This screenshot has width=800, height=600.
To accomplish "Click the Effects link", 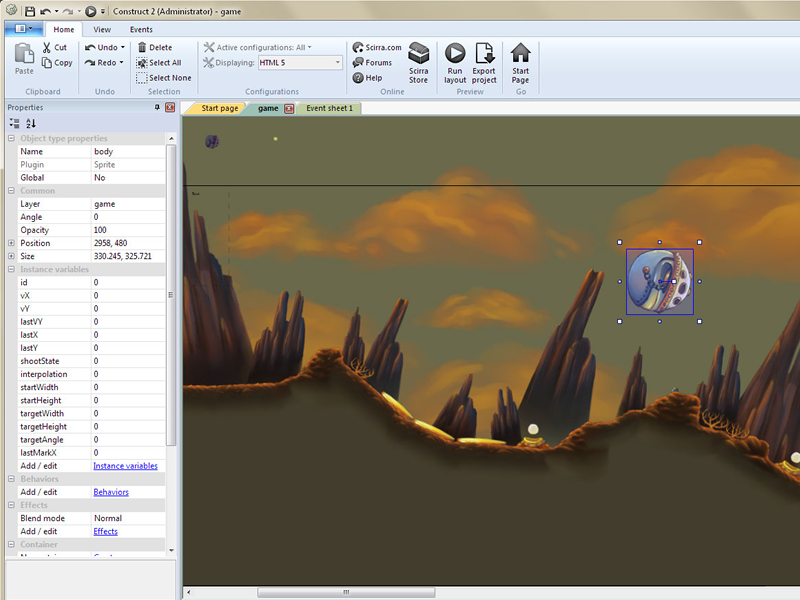I will tap(105, 531).
